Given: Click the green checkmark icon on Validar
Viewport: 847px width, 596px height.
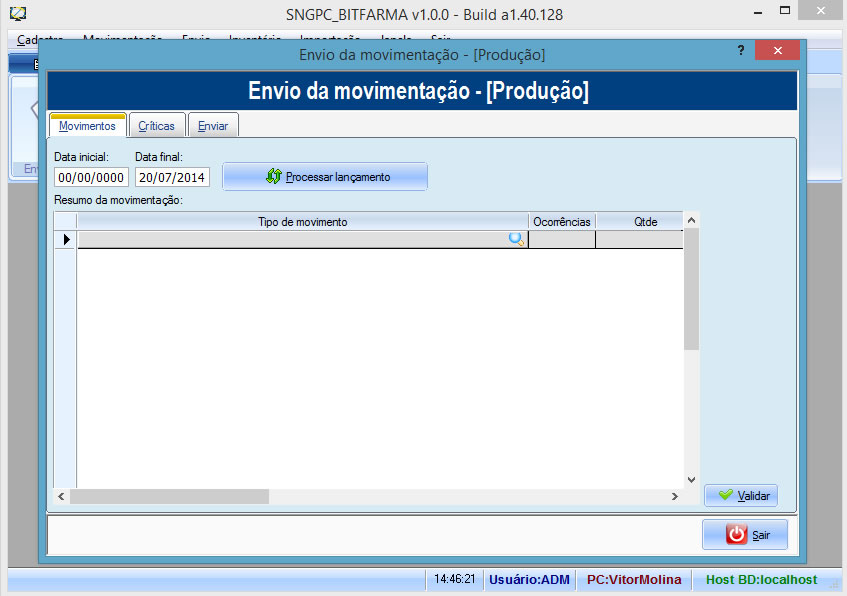Looking at the screenshot, I should tap(726, 494).
